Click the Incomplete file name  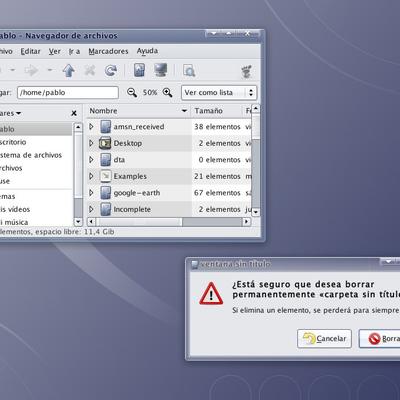point(132,209)
